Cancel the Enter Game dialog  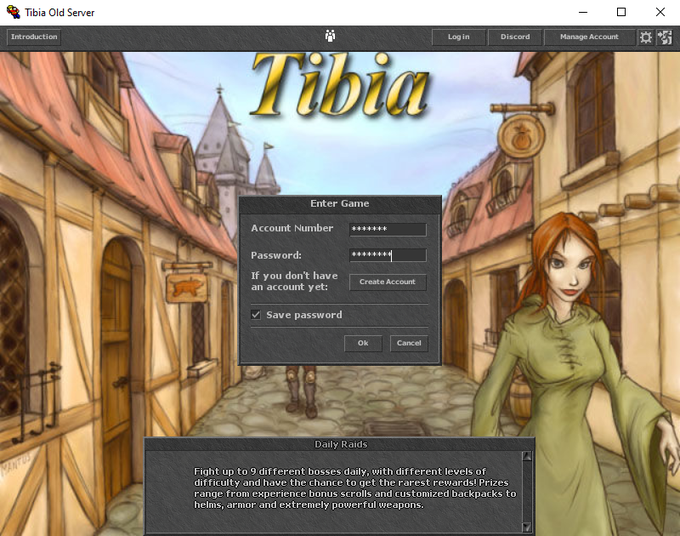pos(409,343)
